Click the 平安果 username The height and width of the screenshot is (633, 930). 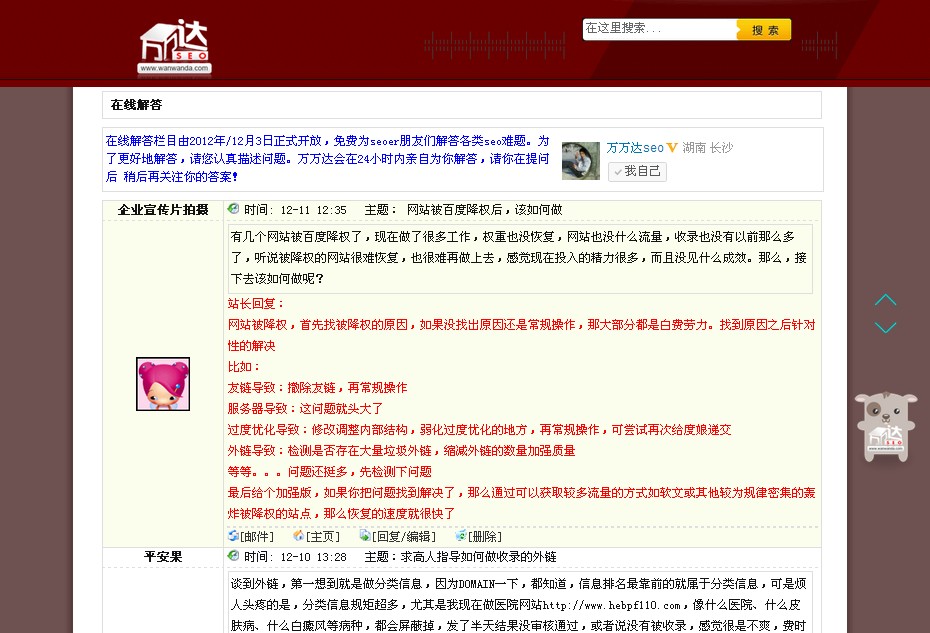coord(163,557)
